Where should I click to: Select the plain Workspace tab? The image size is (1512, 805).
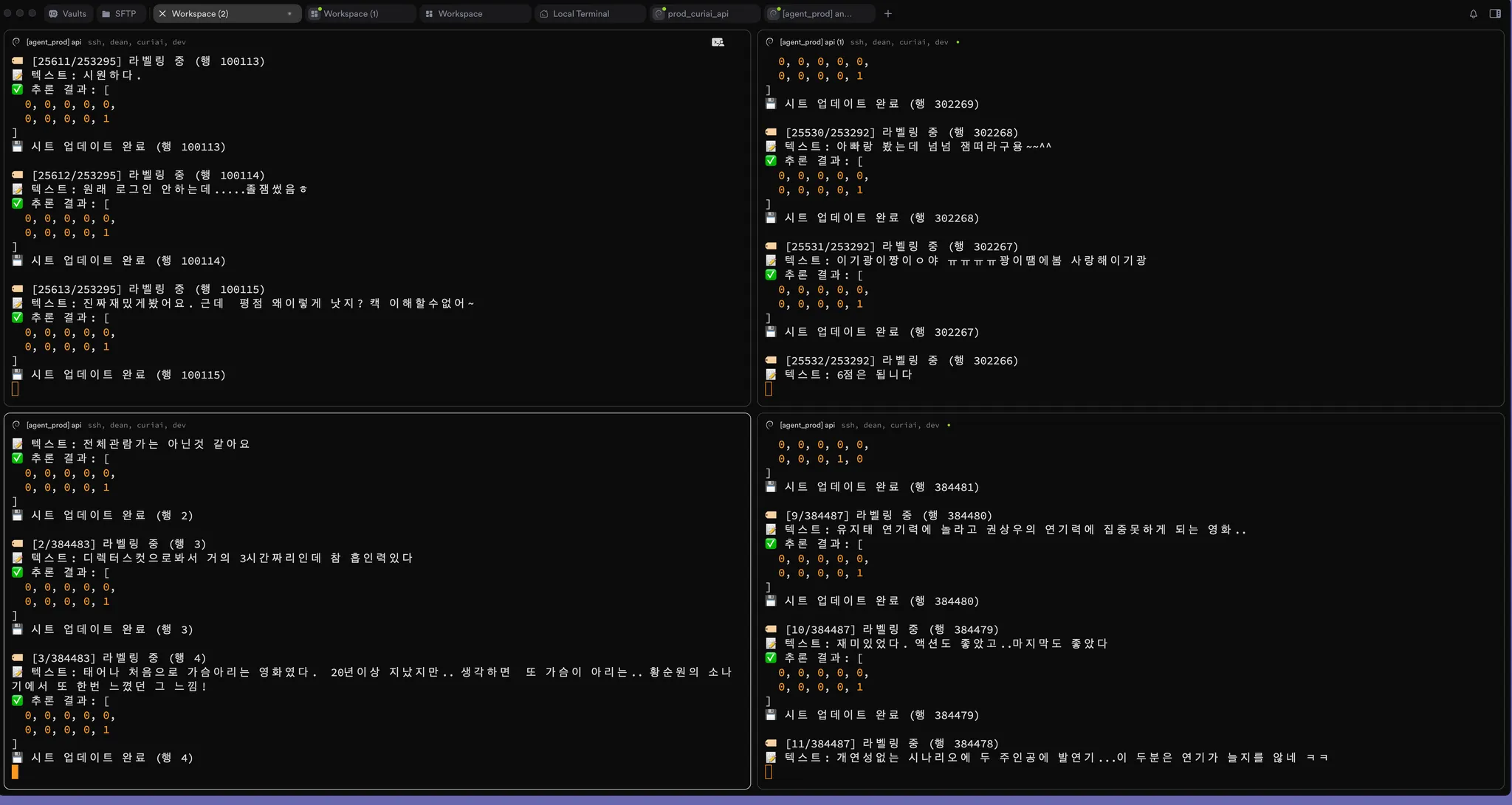(x=459, y=13)
